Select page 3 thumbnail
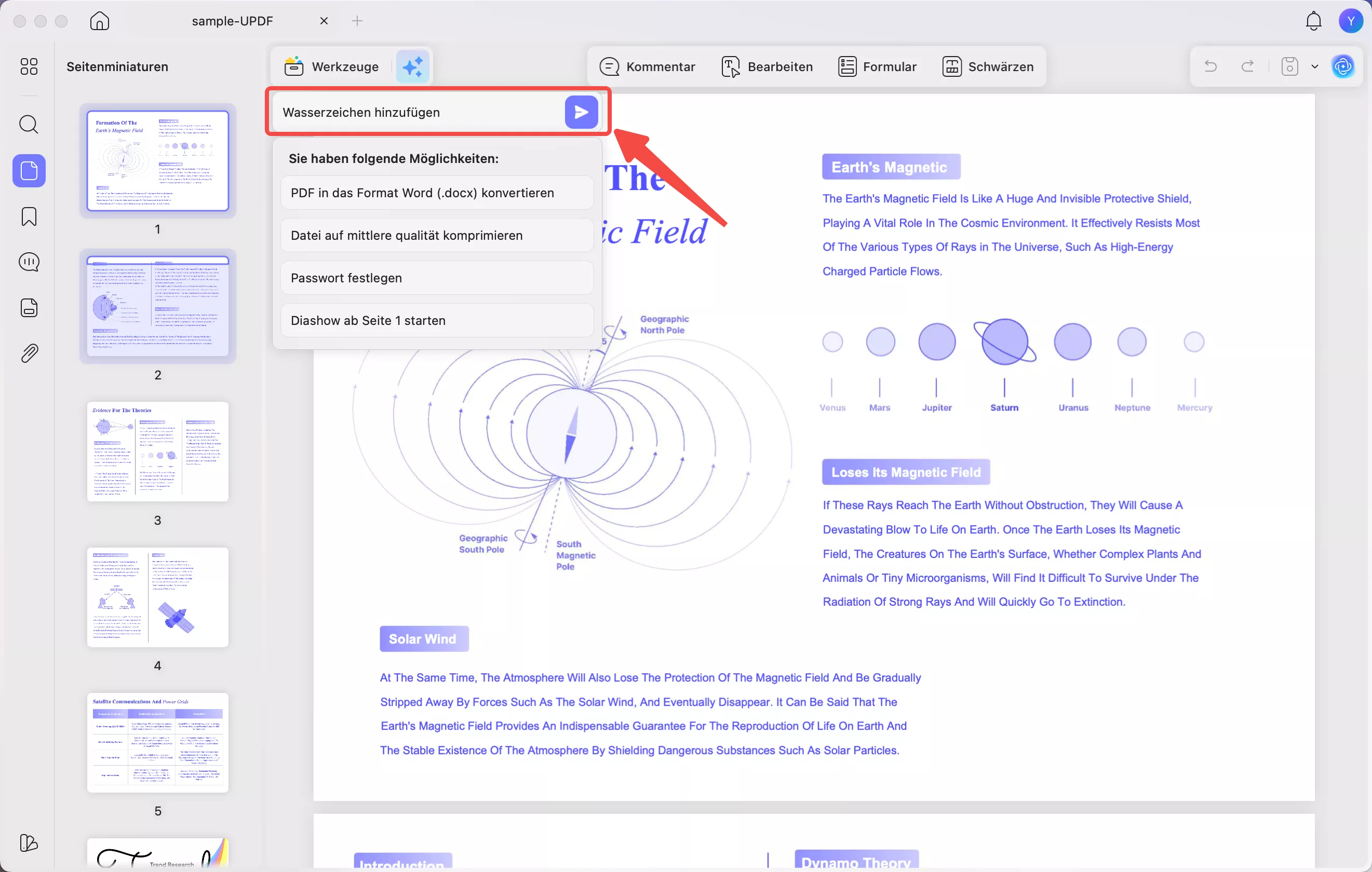The height and width of the screenshot is (872, 1372). click(x=158, y=452)
